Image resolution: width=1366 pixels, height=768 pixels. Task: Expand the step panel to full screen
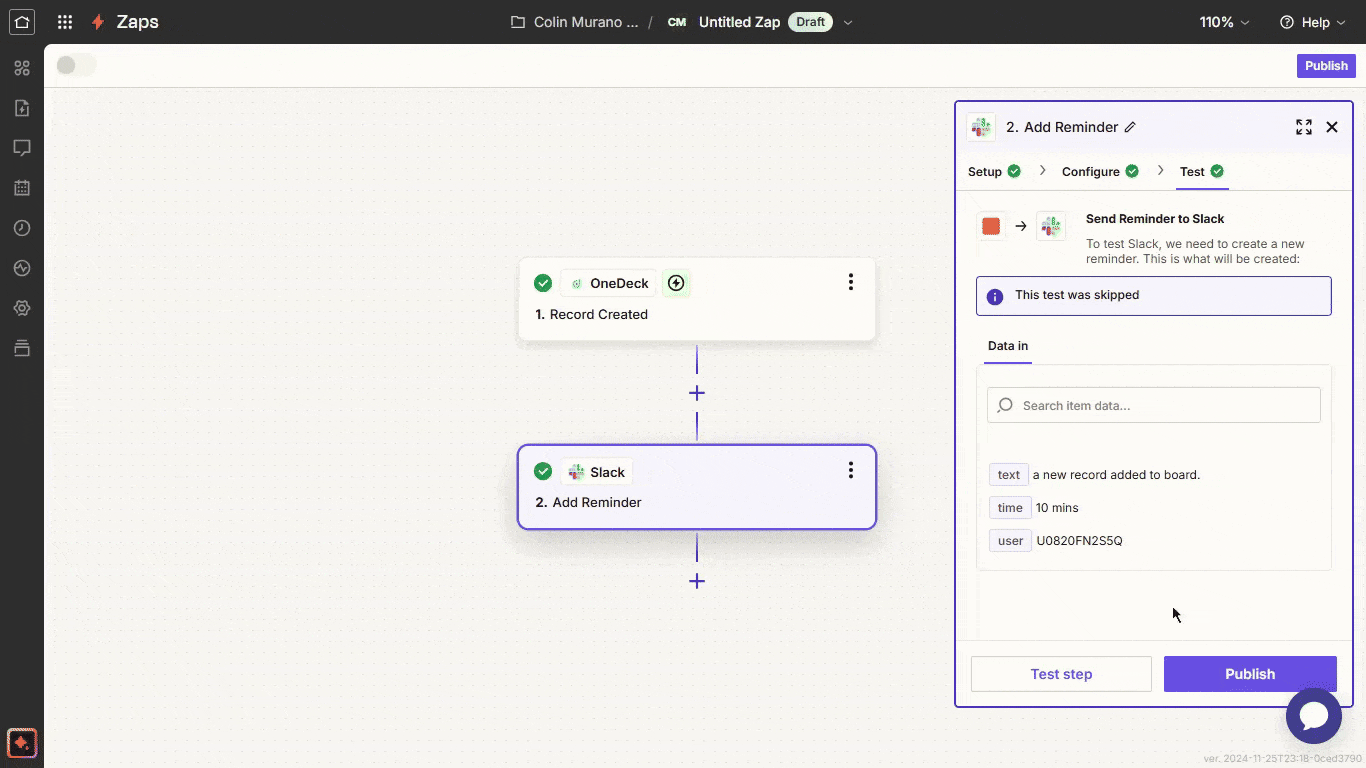coord(1304,127)
